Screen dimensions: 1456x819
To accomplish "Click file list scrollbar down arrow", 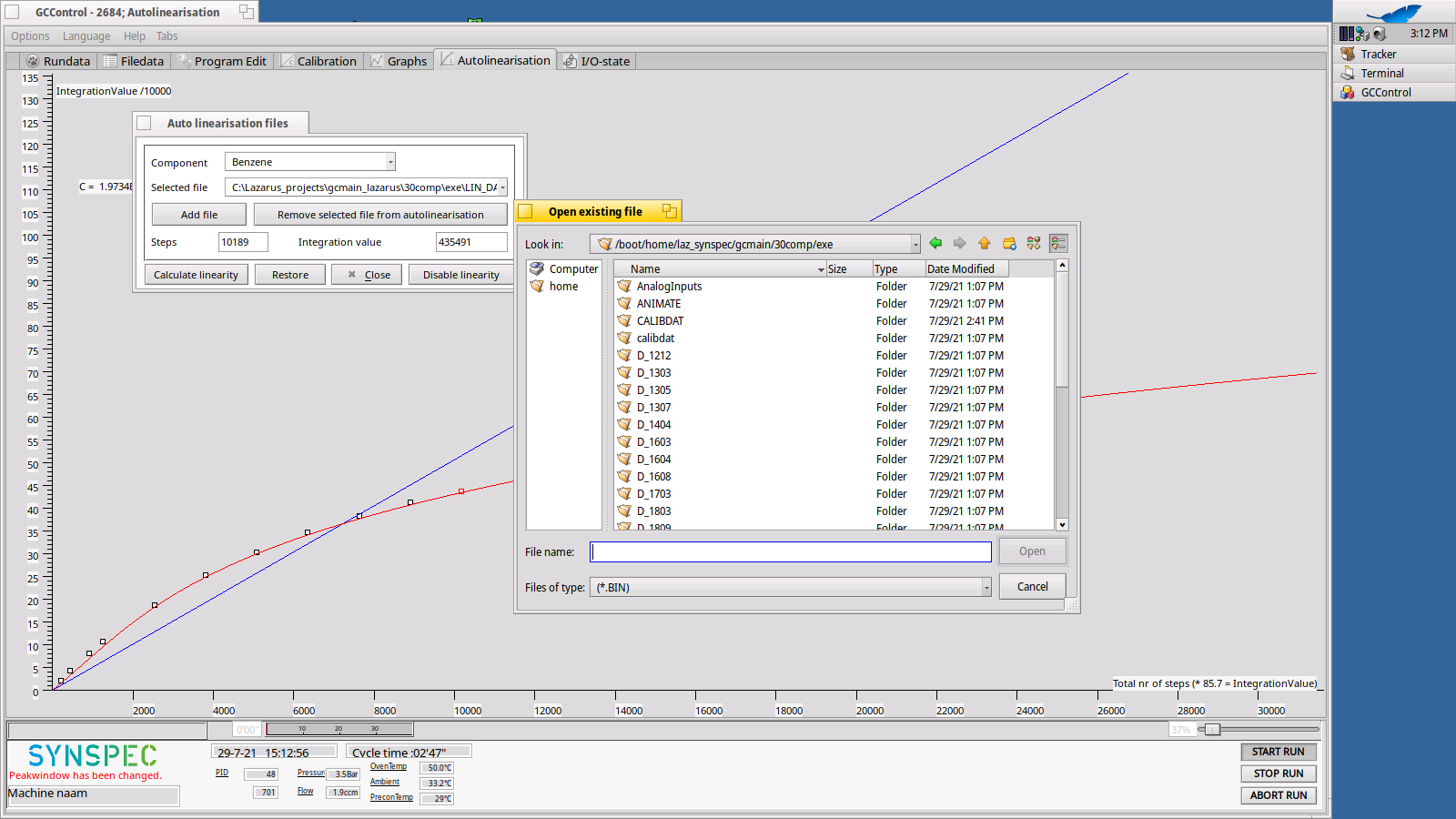I will [x=1062, y=524].
